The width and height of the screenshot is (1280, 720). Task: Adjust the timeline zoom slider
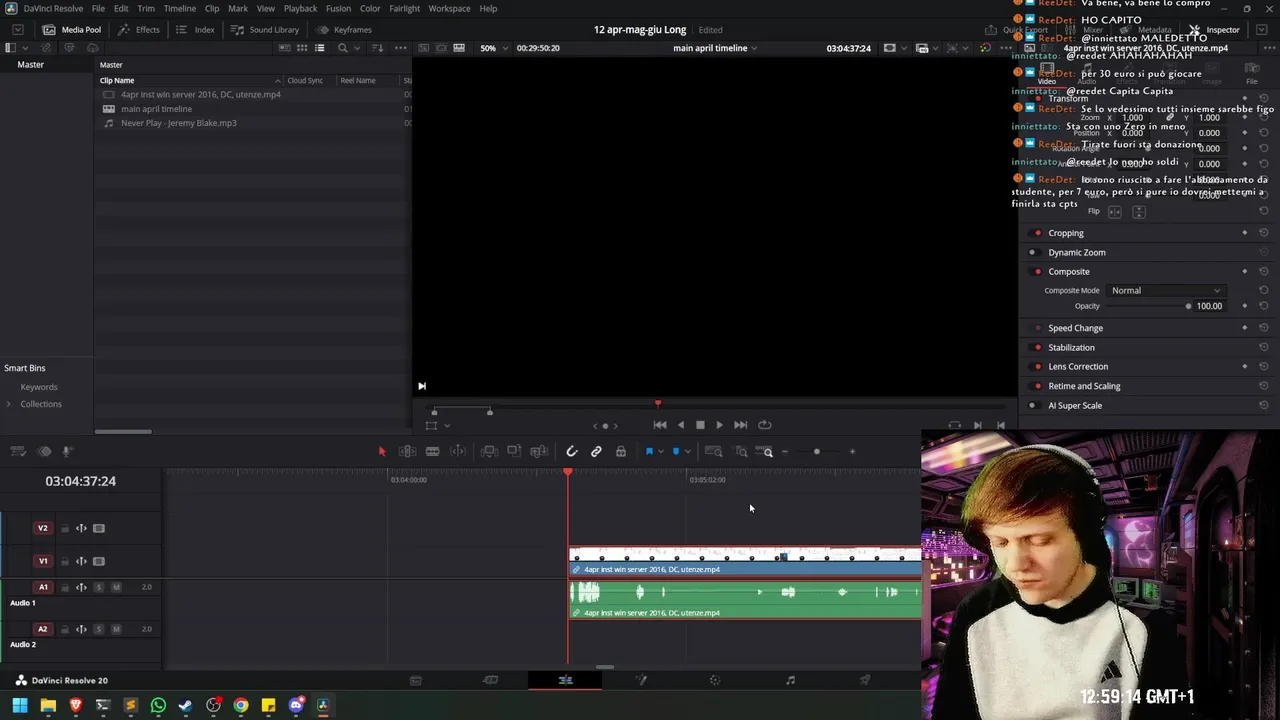coord(817,452)
